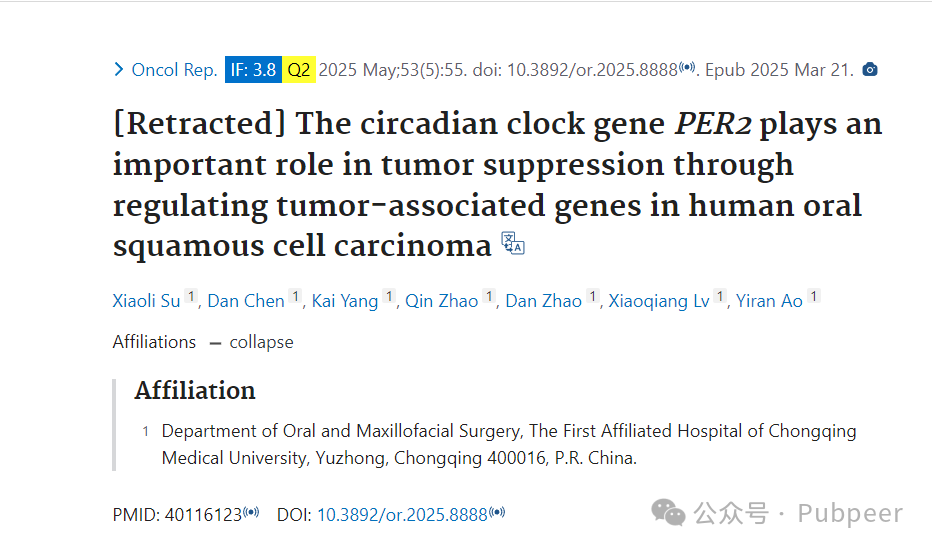Open author Dan Zhao link

[543, 301]
